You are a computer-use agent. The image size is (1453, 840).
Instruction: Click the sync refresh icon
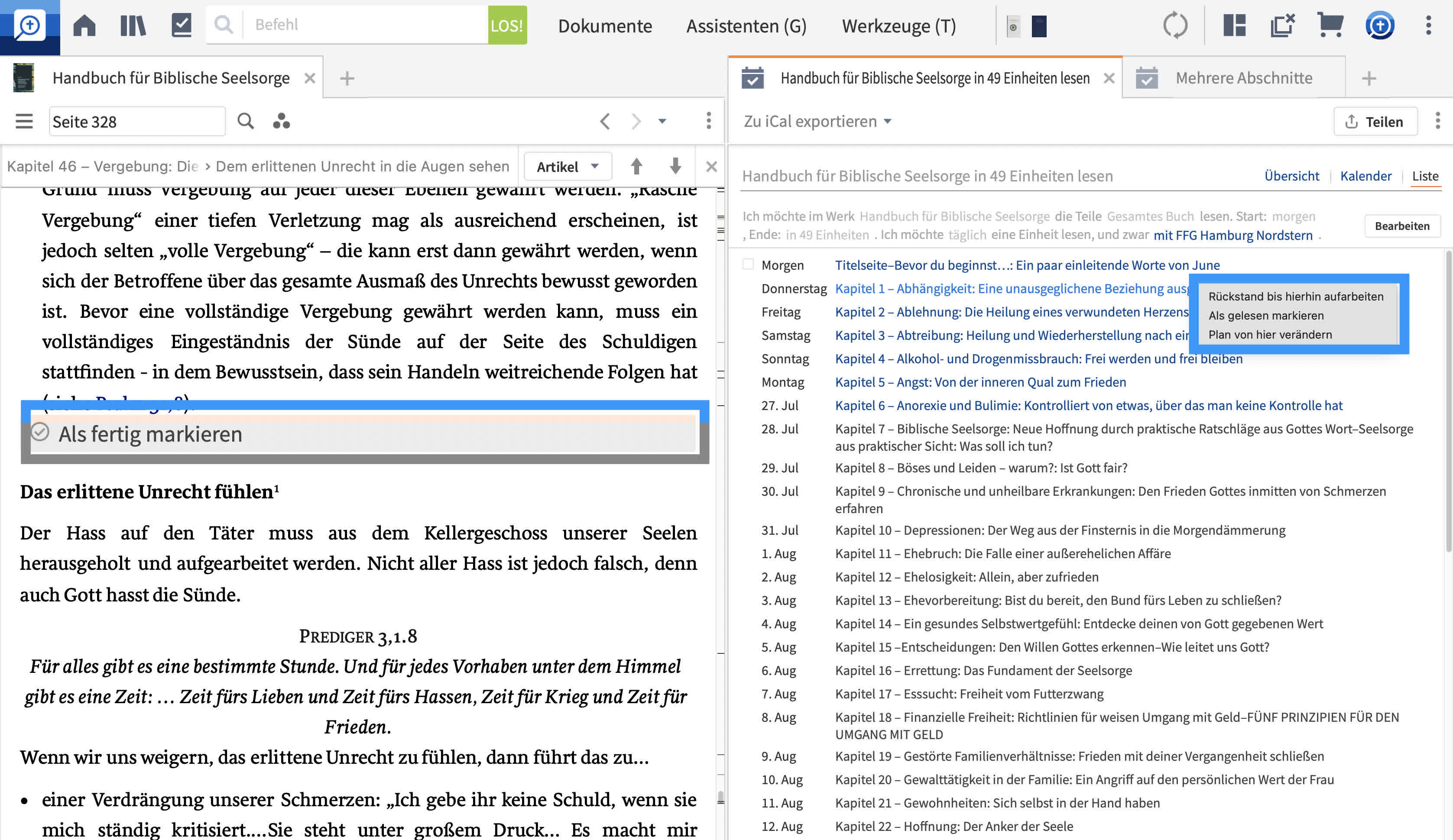(1175, 26)
